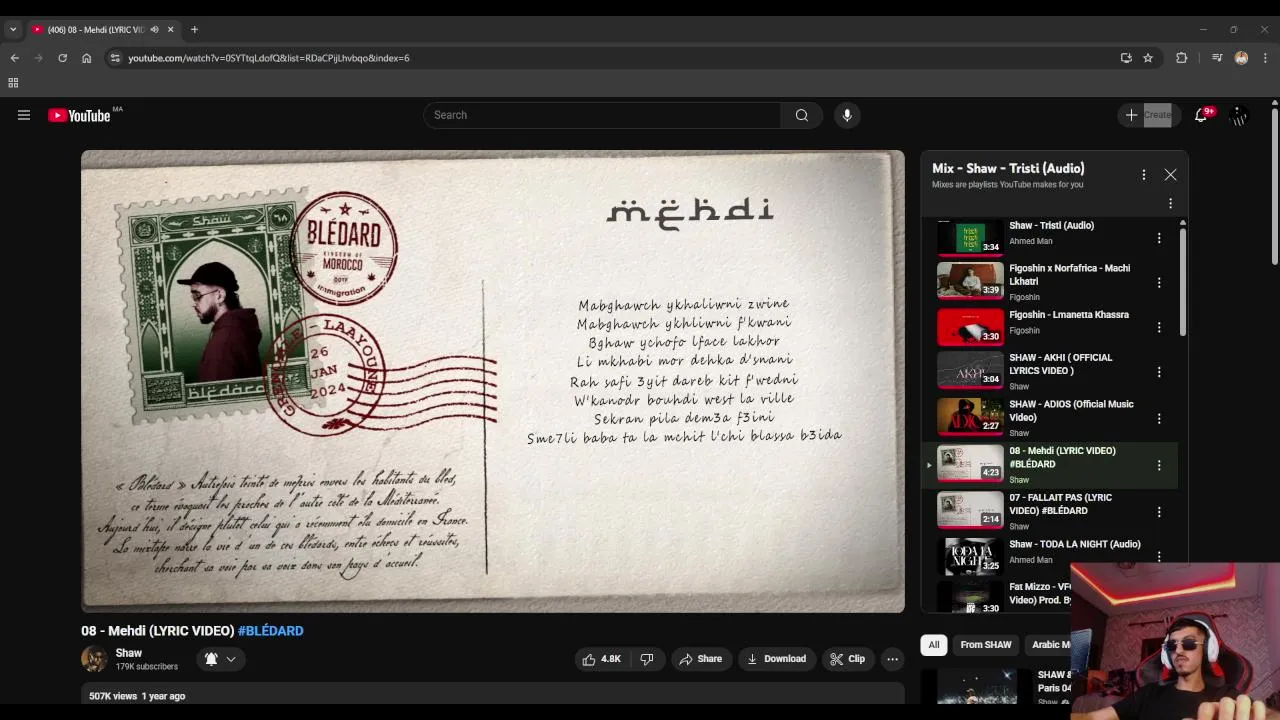
Task: Submit search with magnifier icon
Action: click(x=801, y=115)
